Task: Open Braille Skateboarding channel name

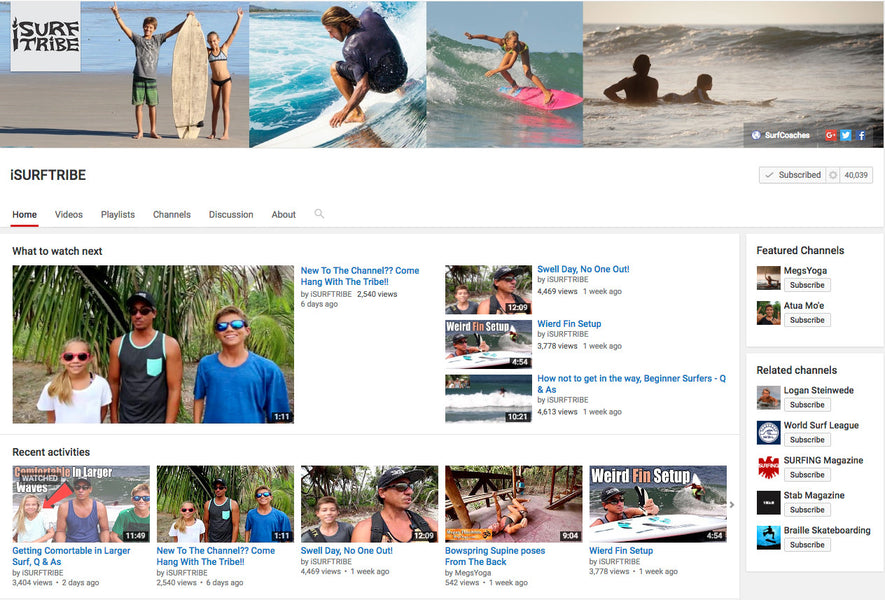Action: [827, 530]
